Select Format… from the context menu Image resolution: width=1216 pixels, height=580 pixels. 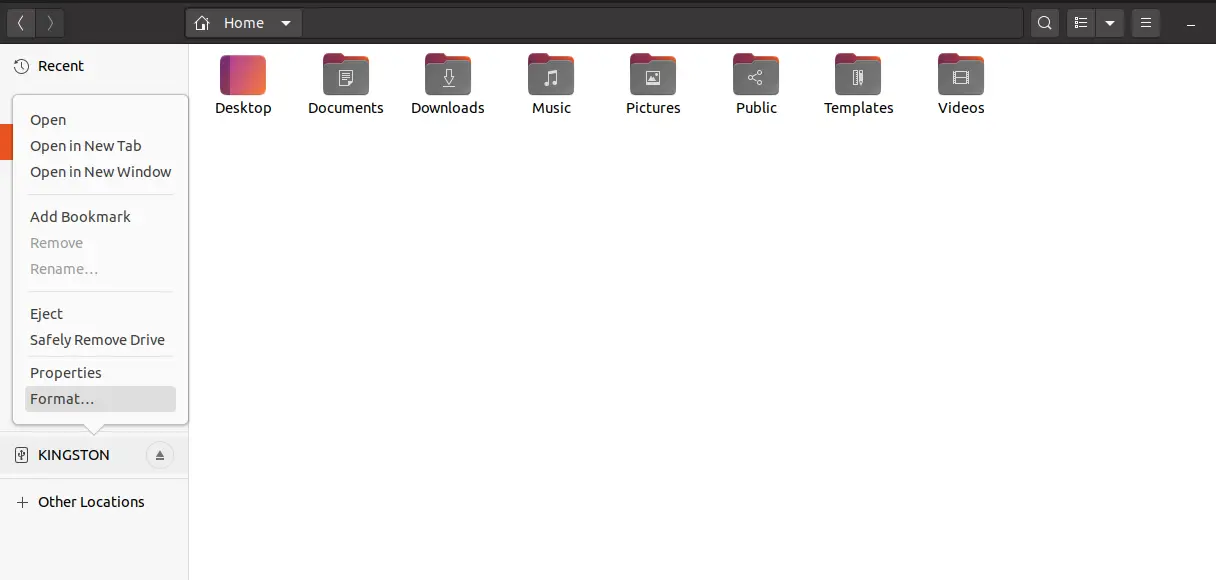click(61, 398)
